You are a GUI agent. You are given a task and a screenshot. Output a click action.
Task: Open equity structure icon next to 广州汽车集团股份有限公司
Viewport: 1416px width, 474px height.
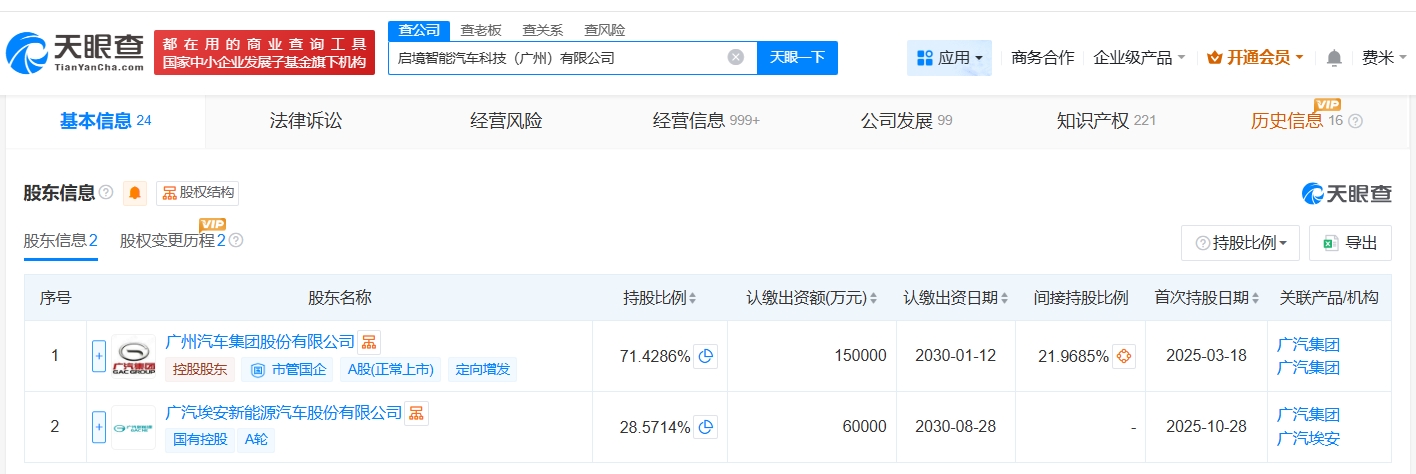(369, 342)
